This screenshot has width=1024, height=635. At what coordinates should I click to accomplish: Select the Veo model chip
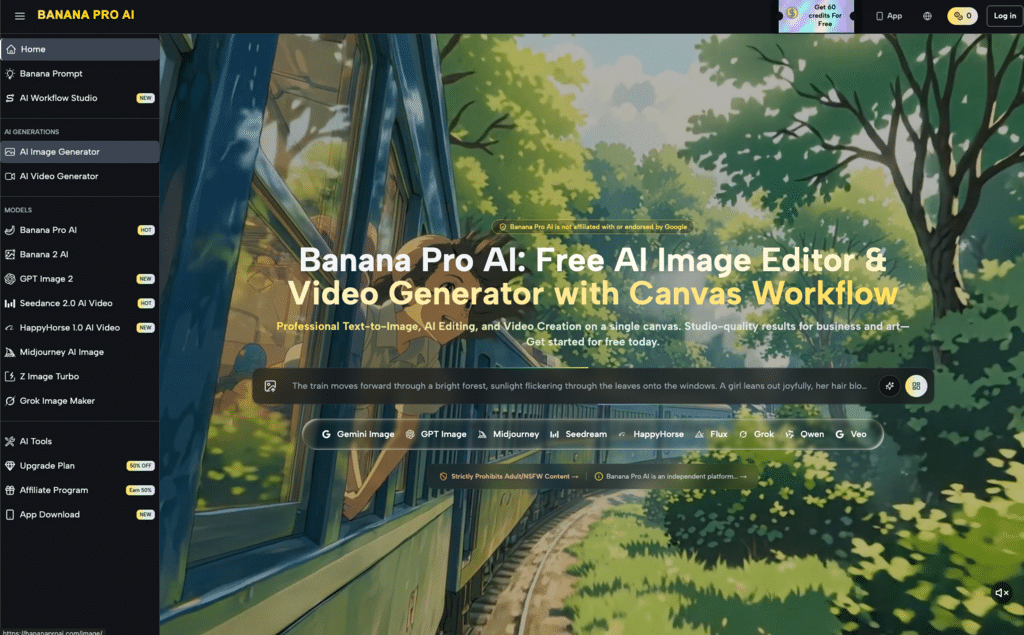851,435
